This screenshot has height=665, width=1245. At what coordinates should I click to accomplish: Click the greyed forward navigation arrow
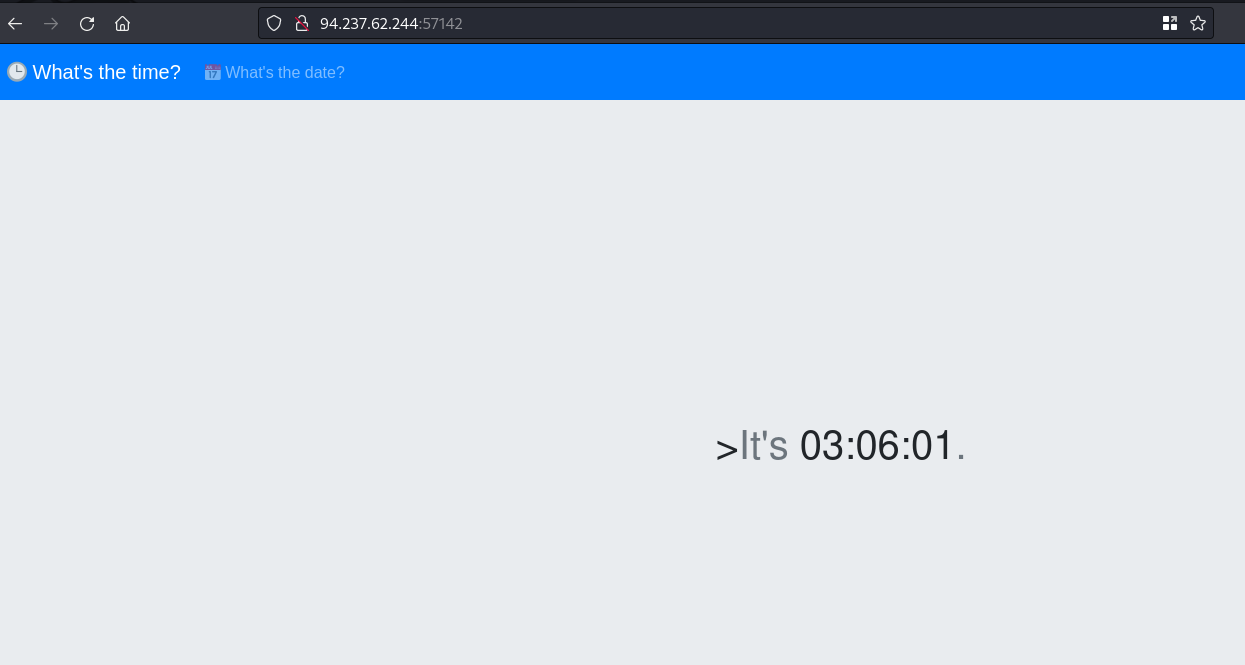(x=51, y=23)
